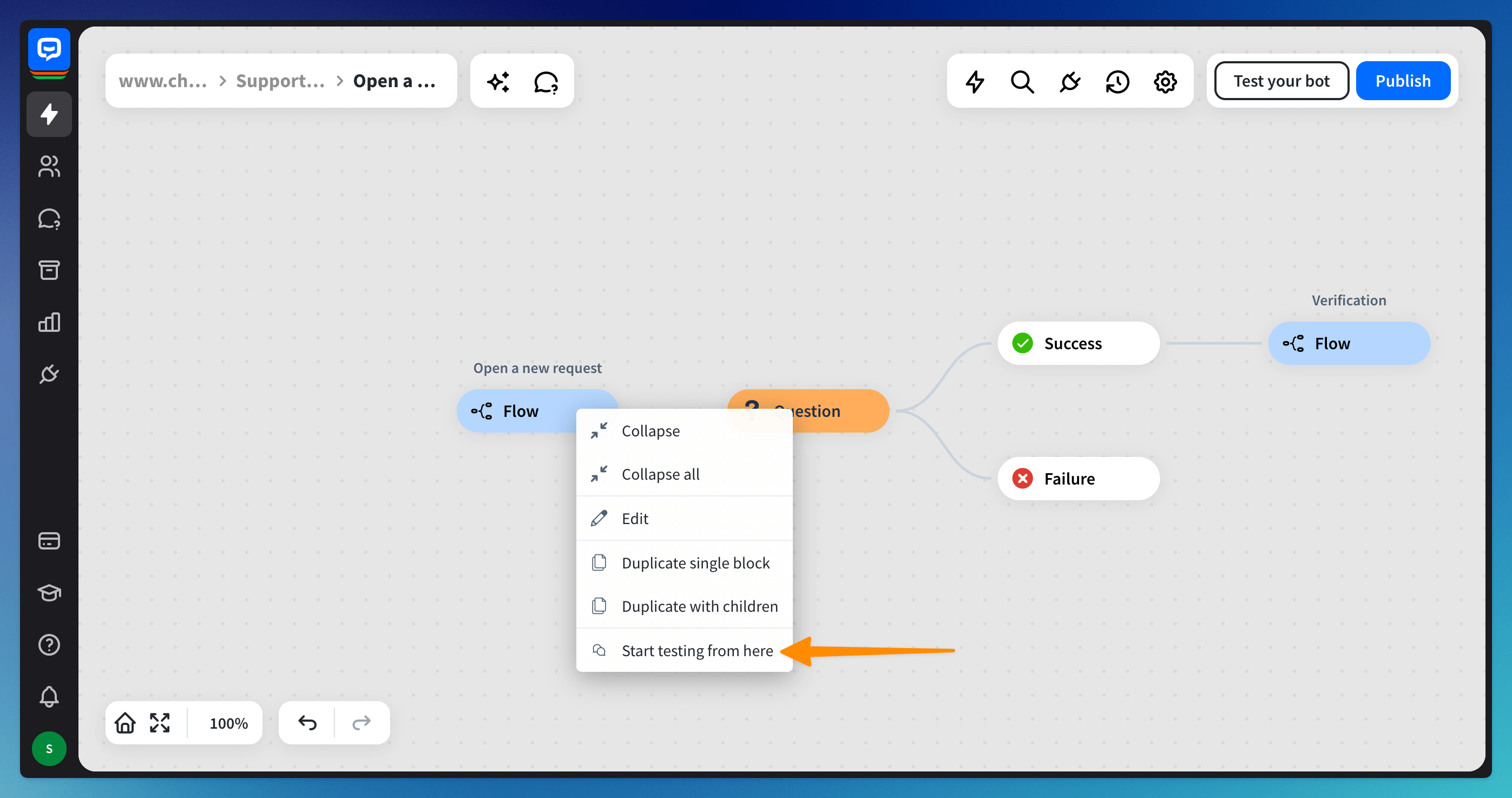Click the 100% zoom level indicator
This screenshot has width=1512, height=798.
(x=228, y=723)
